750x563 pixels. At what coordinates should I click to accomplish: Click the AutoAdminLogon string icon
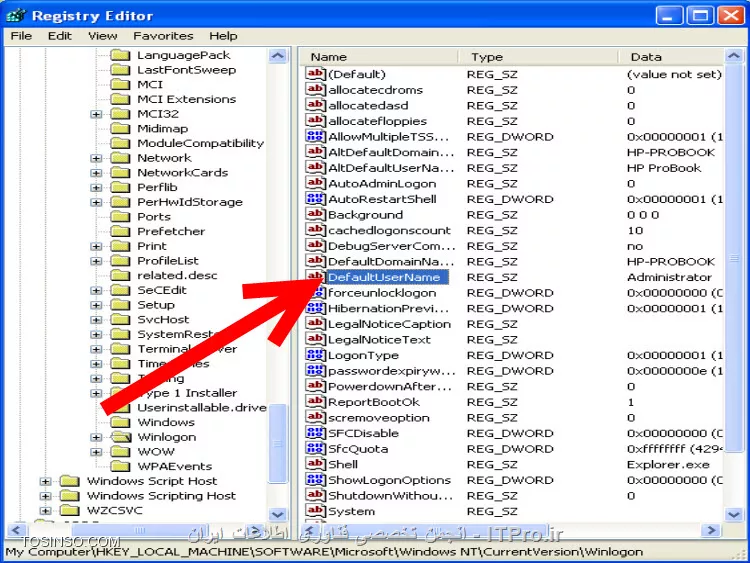click(315, 183)
